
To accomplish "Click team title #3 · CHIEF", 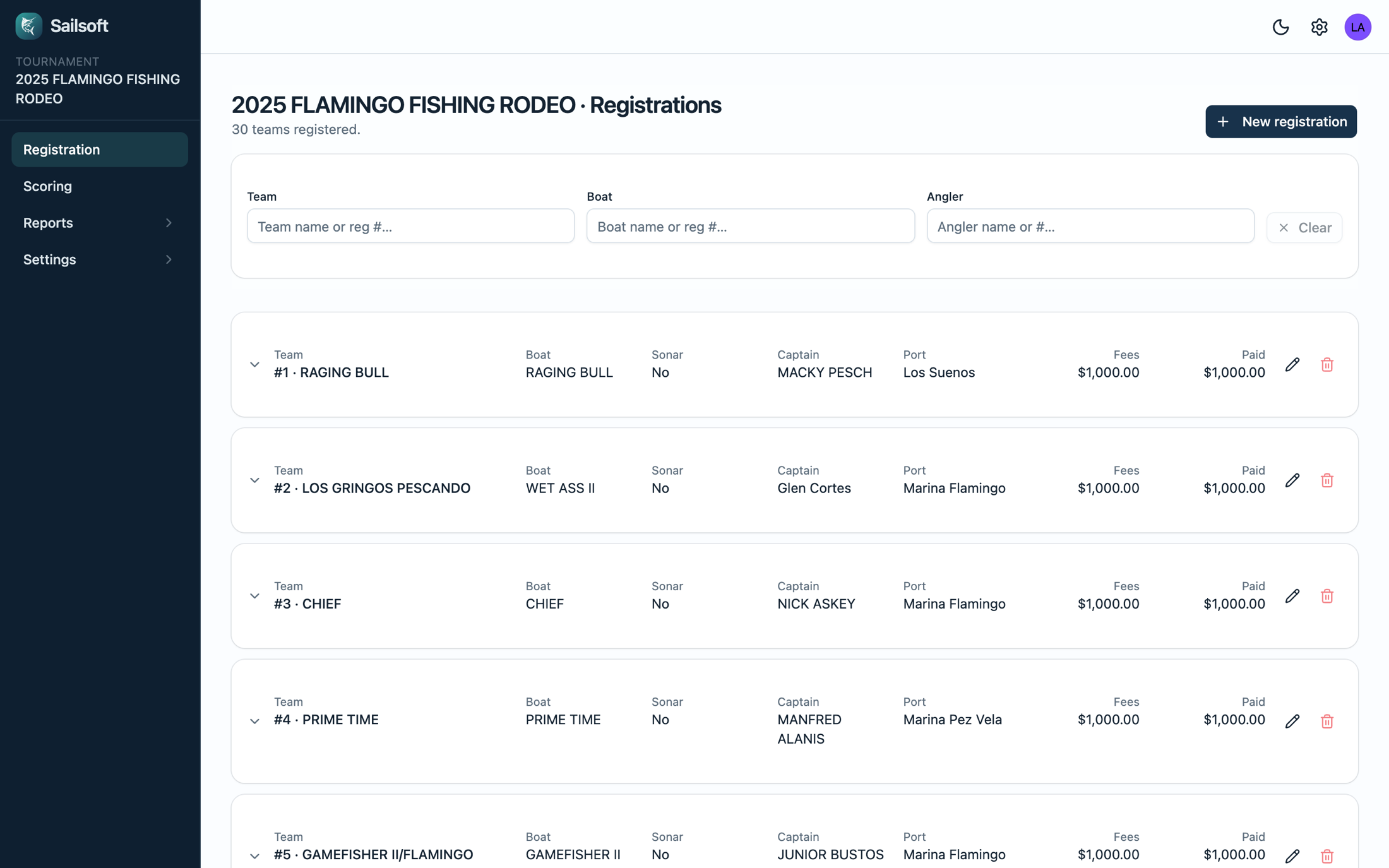I will click(x=307, y=603).
